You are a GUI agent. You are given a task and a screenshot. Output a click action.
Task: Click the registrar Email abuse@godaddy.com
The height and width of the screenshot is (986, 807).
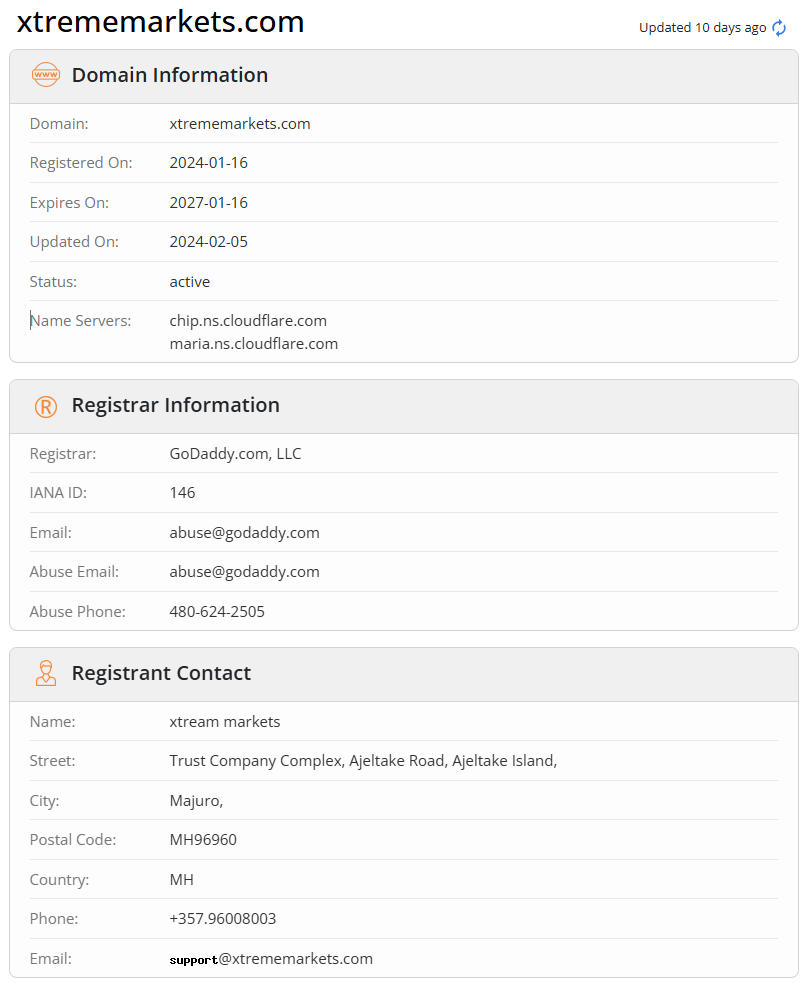(245, 533)
